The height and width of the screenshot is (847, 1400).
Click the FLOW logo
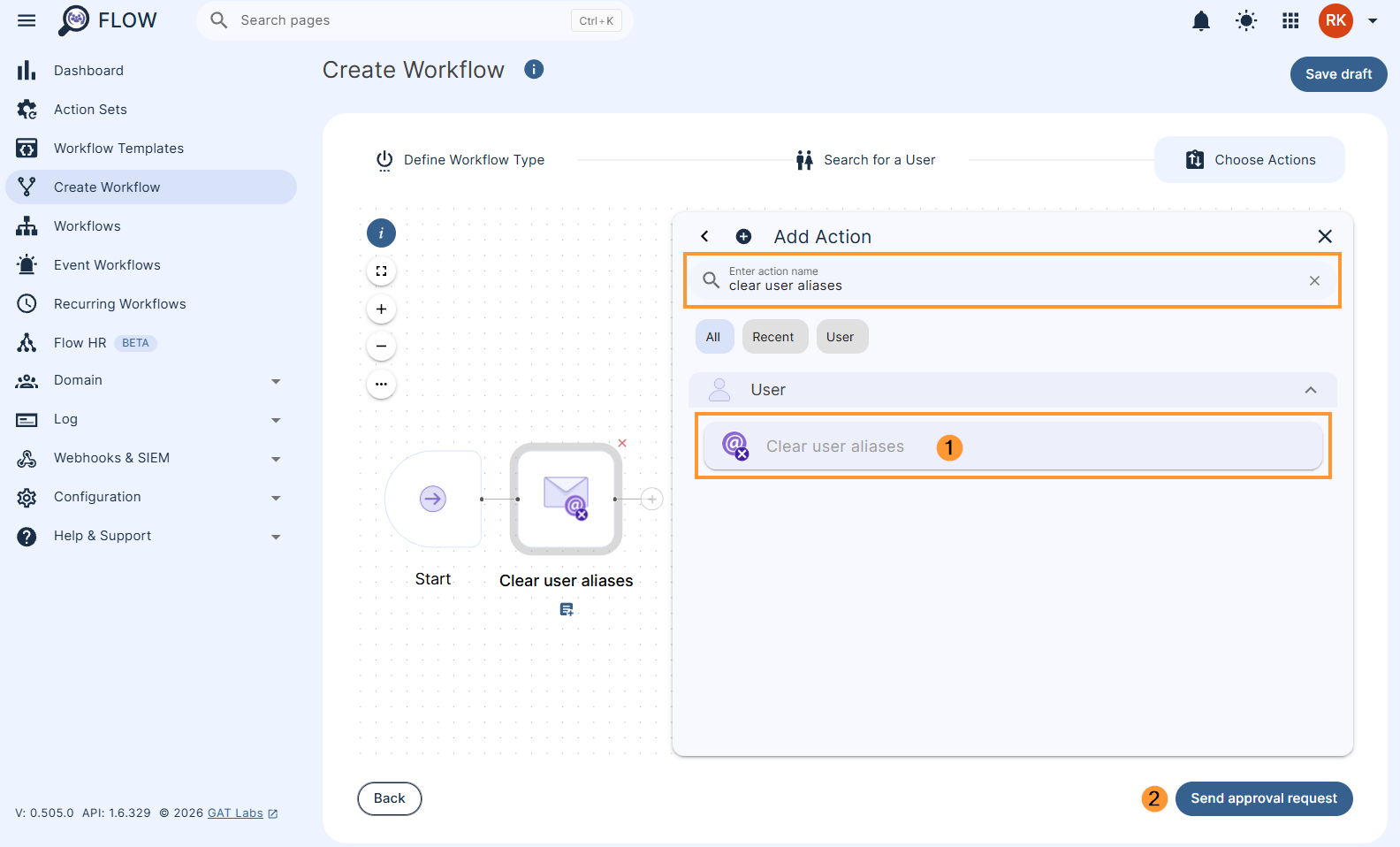[107, 20]
